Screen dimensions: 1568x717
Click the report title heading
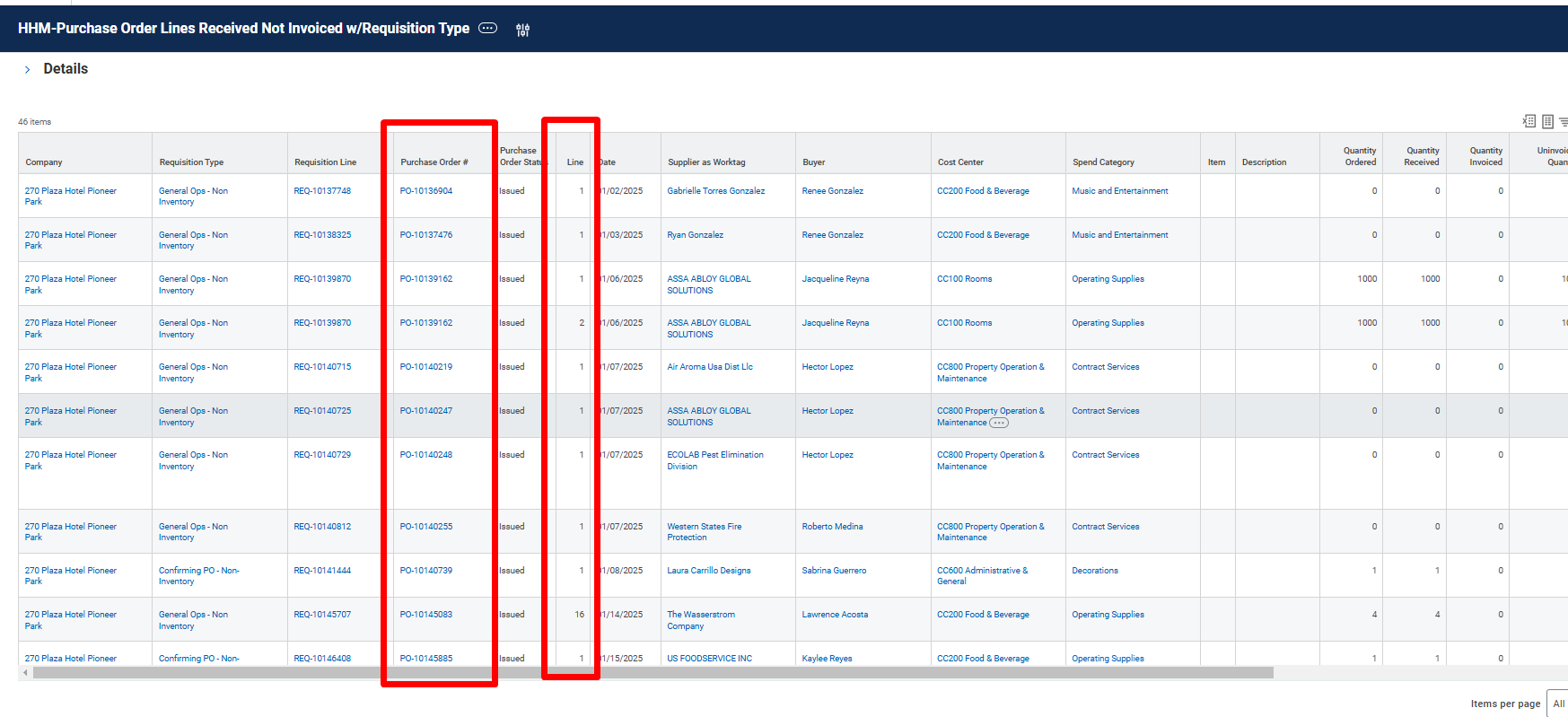(243, 29)
